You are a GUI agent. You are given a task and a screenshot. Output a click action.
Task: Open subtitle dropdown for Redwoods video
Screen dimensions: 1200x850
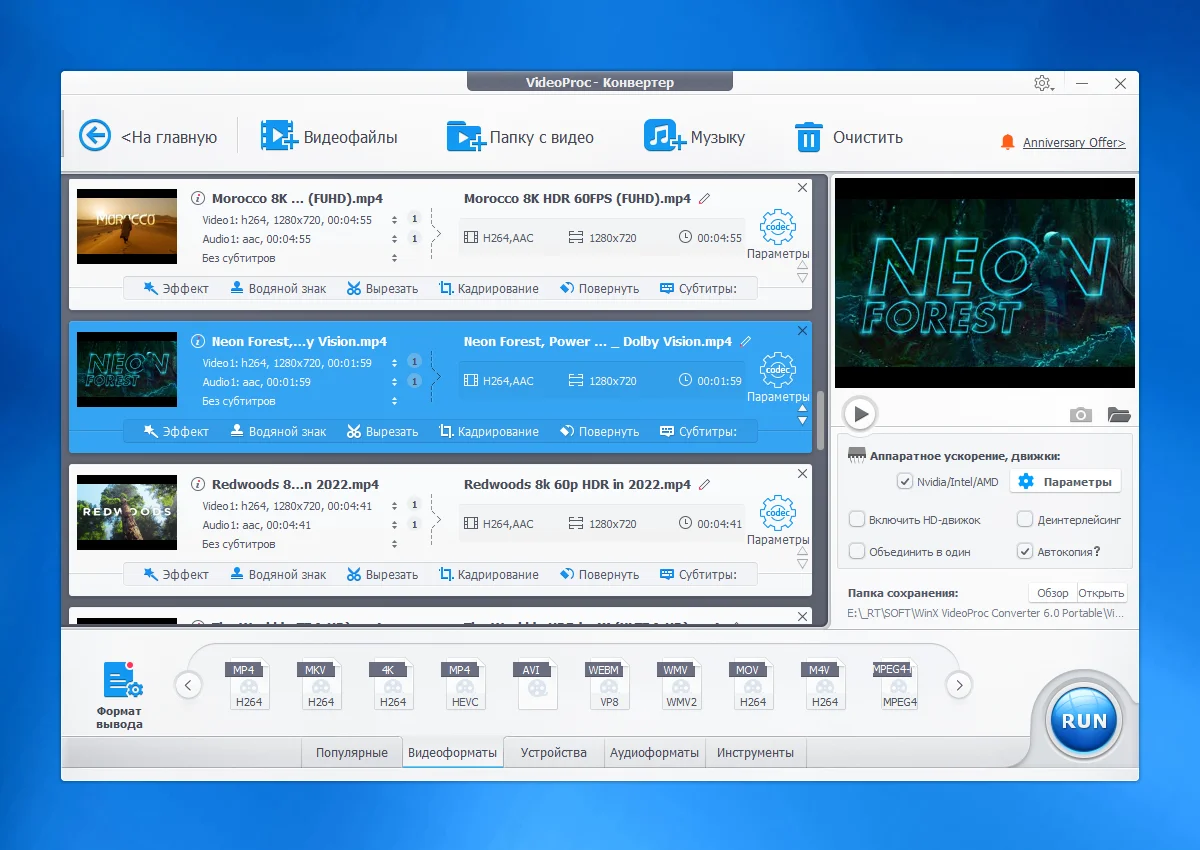(394, 545)
